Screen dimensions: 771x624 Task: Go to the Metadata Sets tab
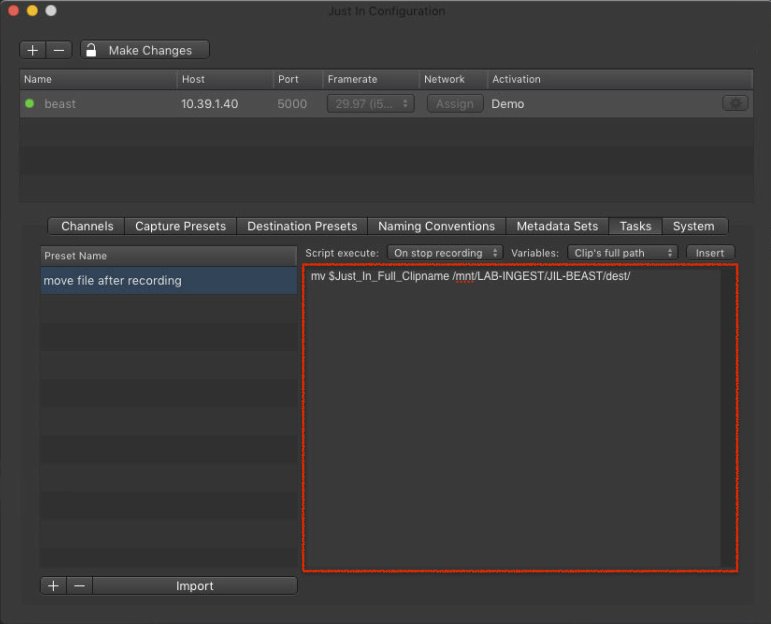click(x=557, y=226)
